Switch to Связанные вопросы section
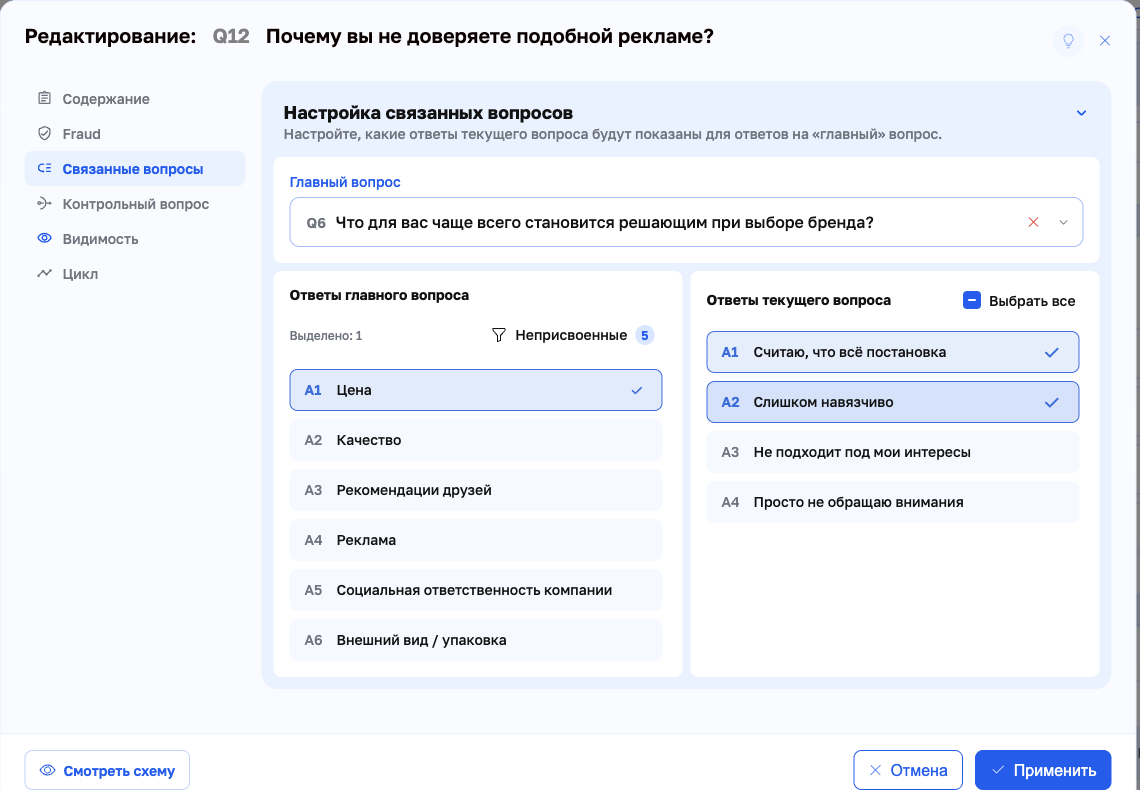Screen dimensions: 1140x790 coord(135,169)
